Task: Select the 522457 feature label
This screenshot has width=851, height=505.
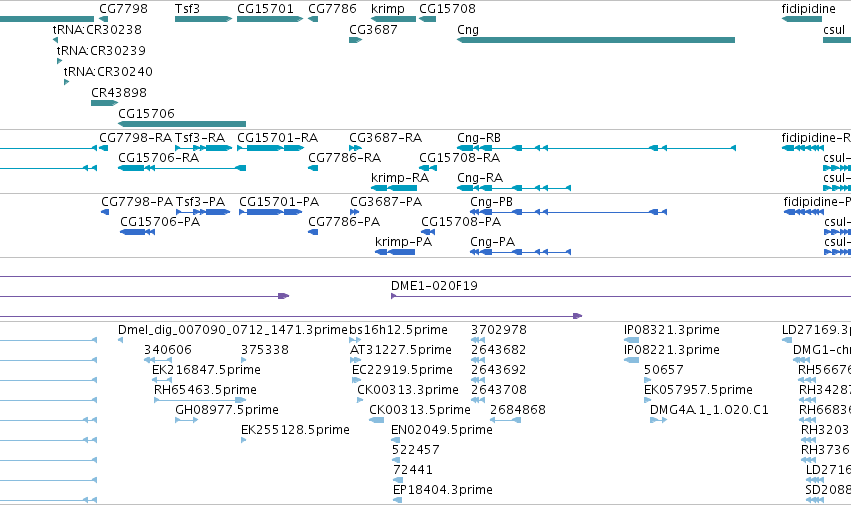Action: click(416, 450)
